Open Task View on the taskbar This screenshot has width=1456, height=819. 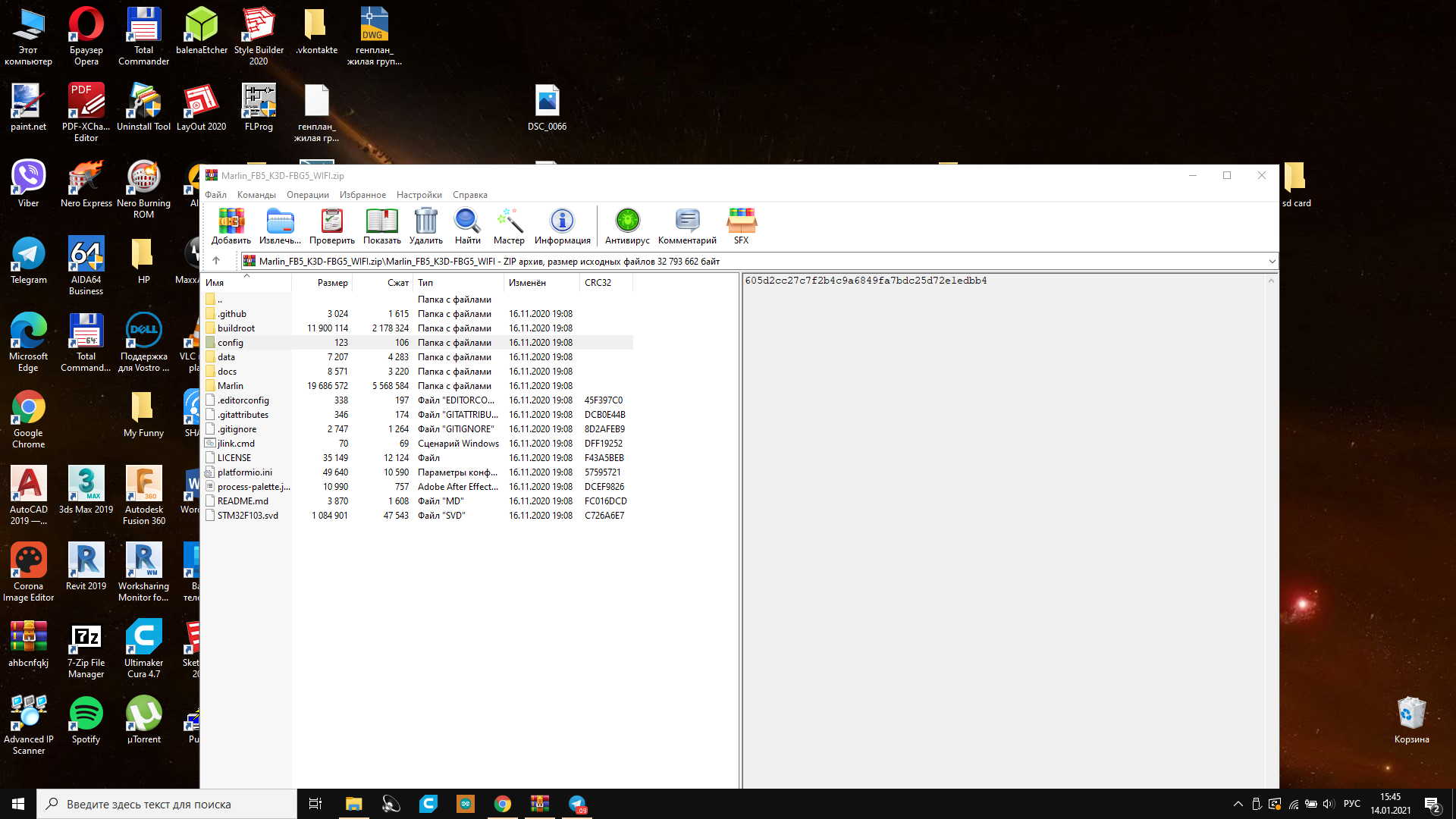click(315, 804)
